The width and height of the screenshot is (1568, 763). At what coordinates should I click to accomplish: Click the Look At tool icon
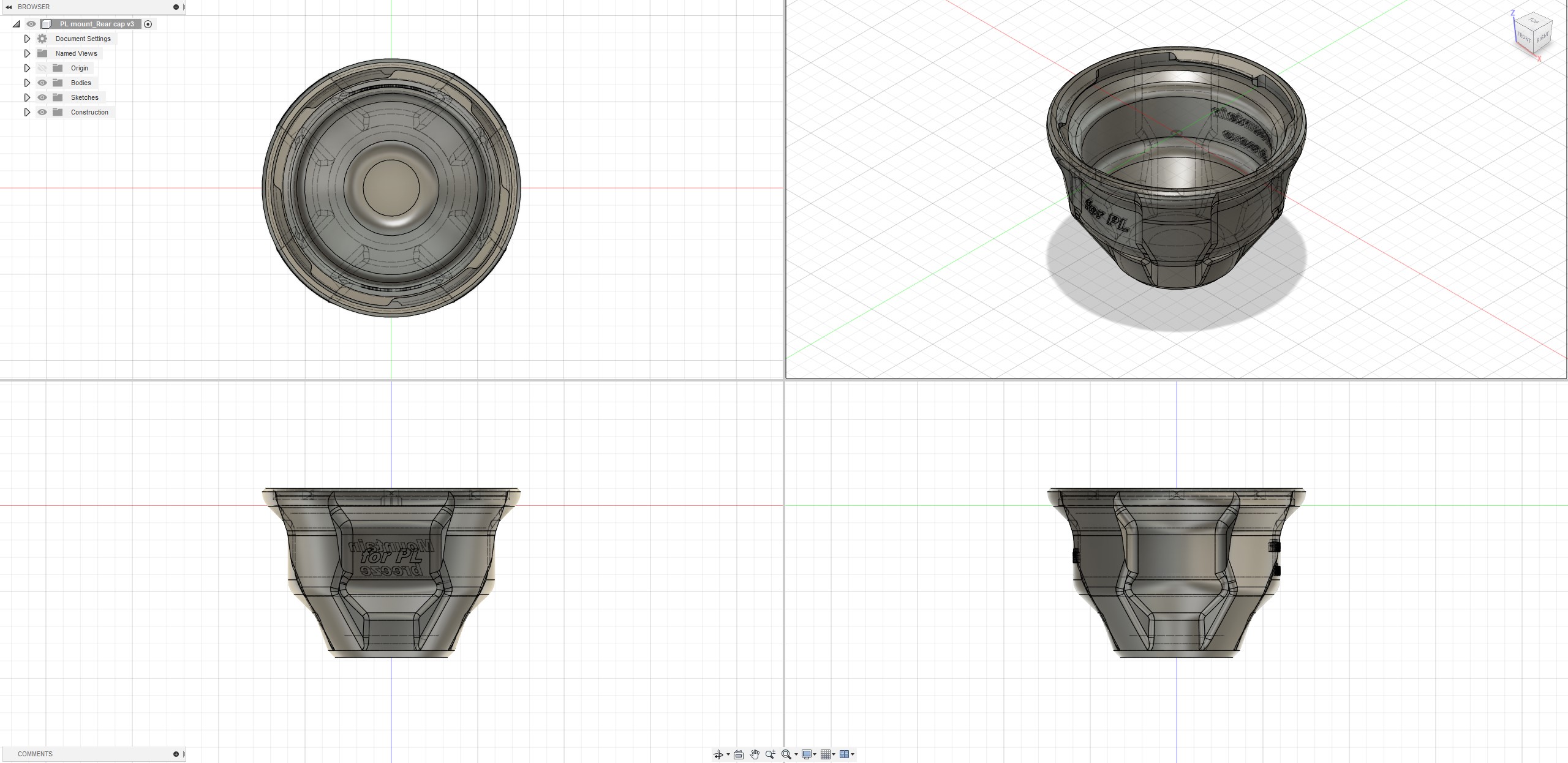[x=739, y=754]
